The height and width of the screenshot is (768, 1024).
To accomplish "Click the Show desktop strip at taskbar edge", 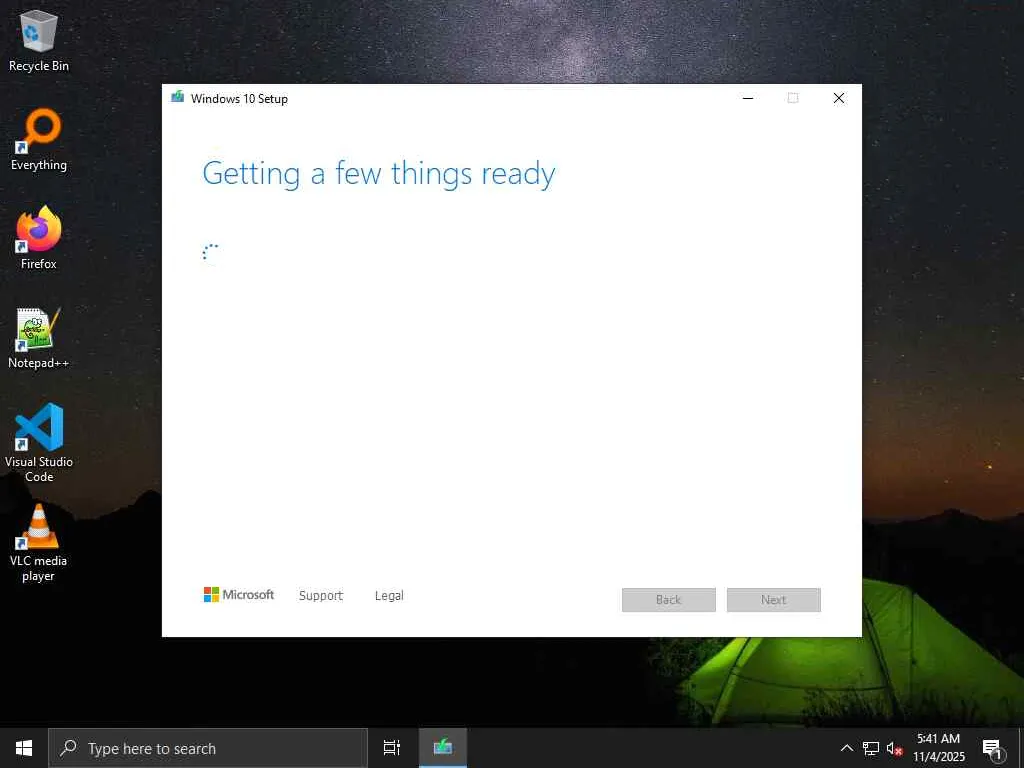I will pyautogui.click(x=1021, y=748).
